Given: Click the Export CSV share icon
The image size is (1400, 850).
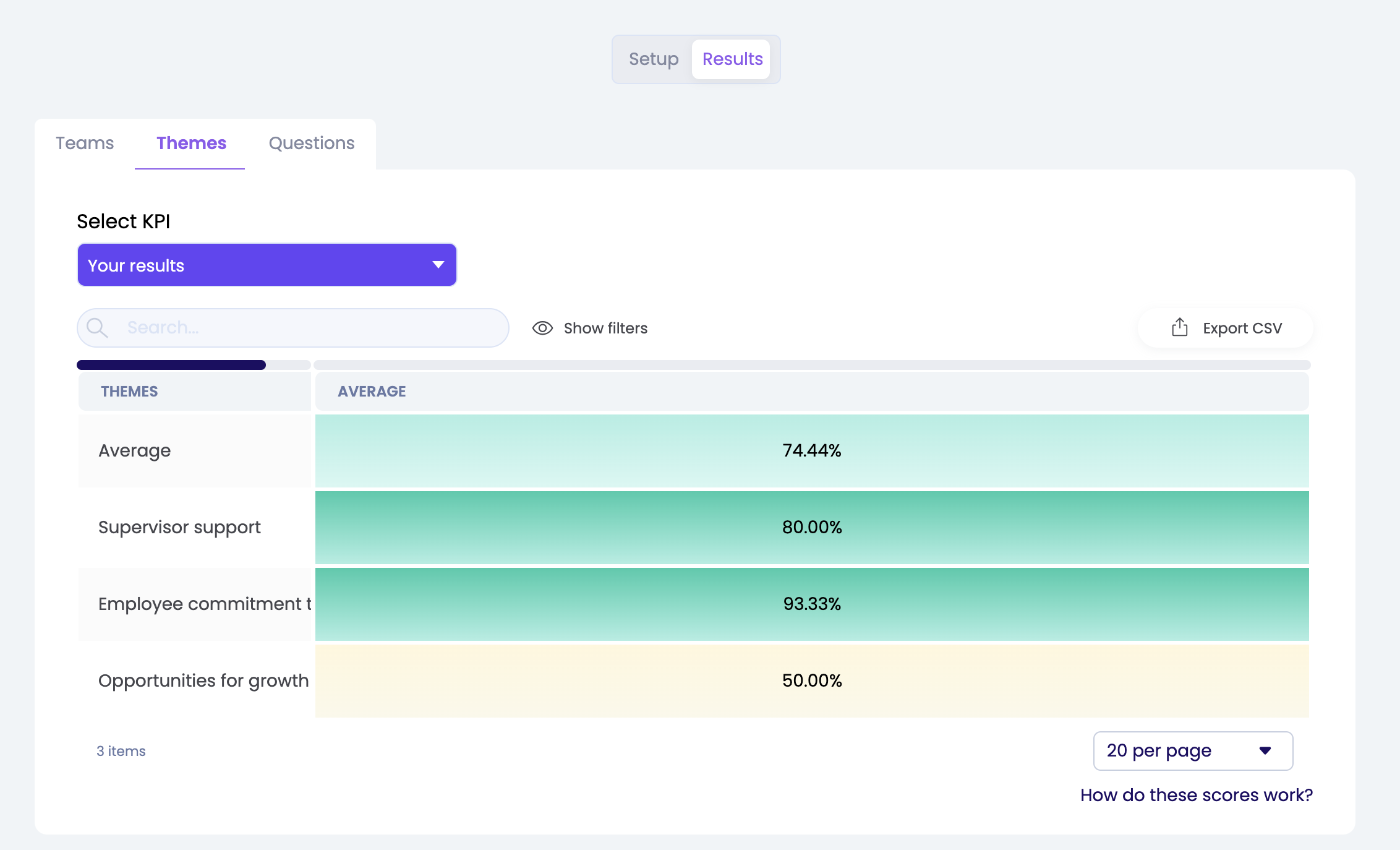Looking at the screenshot, I should pyautogui.click(x=1179, y=327).
